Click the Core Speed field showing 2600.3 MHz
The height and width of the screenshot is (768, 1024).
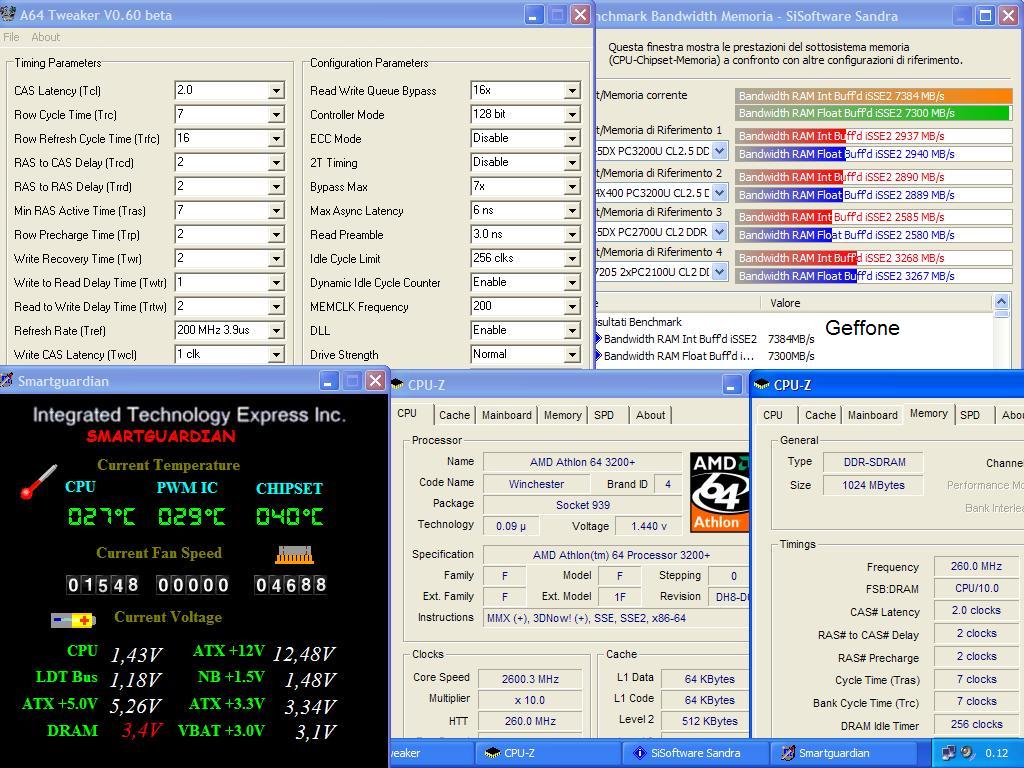coord(530,679)
